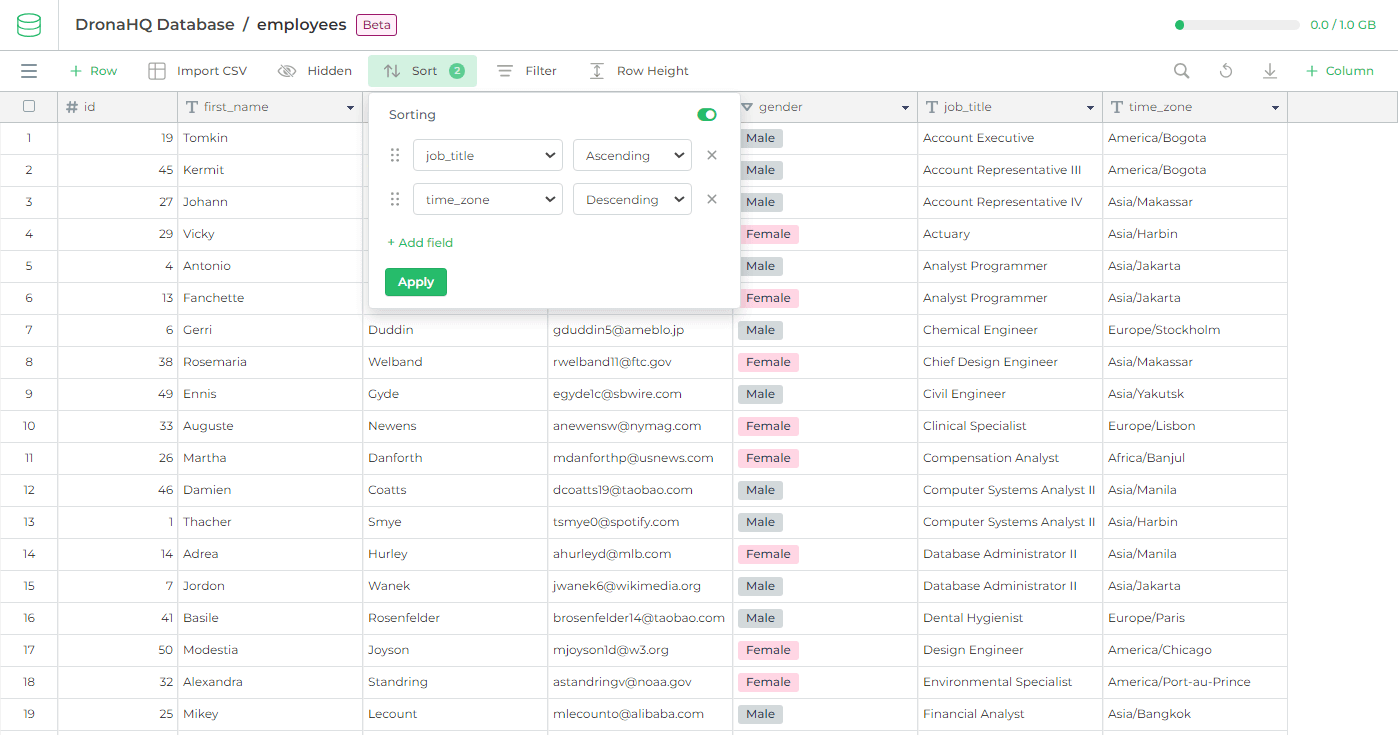Open the Filter options
This screenshot has width=1398, height=736.
click(527, 71)
